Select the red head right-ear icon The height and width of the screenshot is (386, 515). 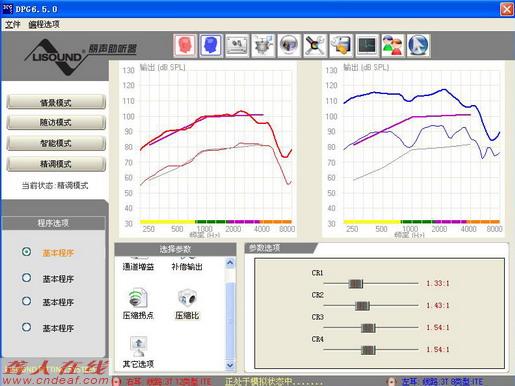[x=185, y=45]
